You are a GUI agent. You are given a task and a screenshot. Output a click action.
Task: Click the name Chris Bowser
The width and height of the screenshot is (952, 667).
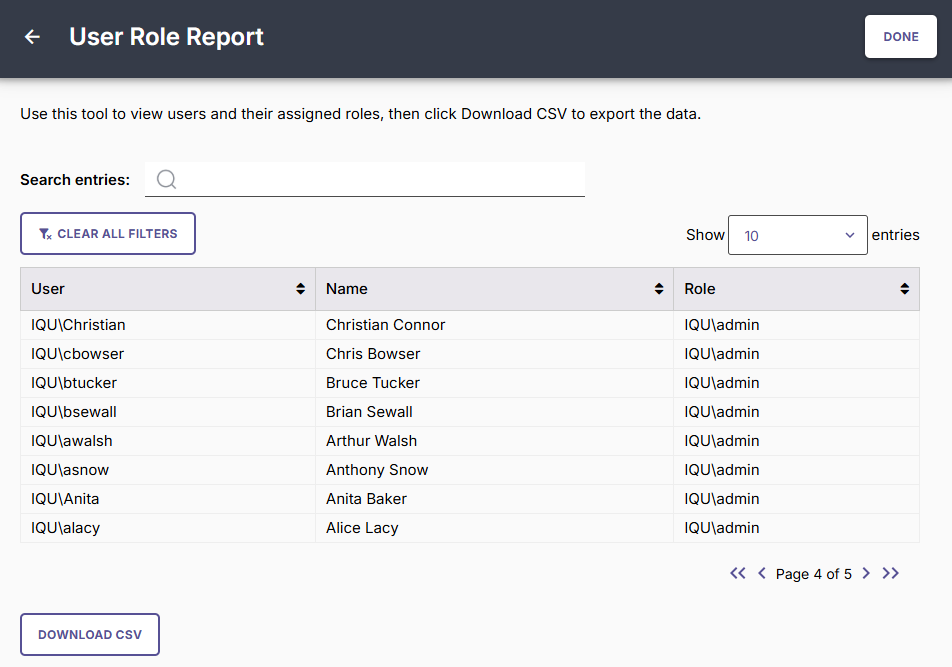coord(373,354)
